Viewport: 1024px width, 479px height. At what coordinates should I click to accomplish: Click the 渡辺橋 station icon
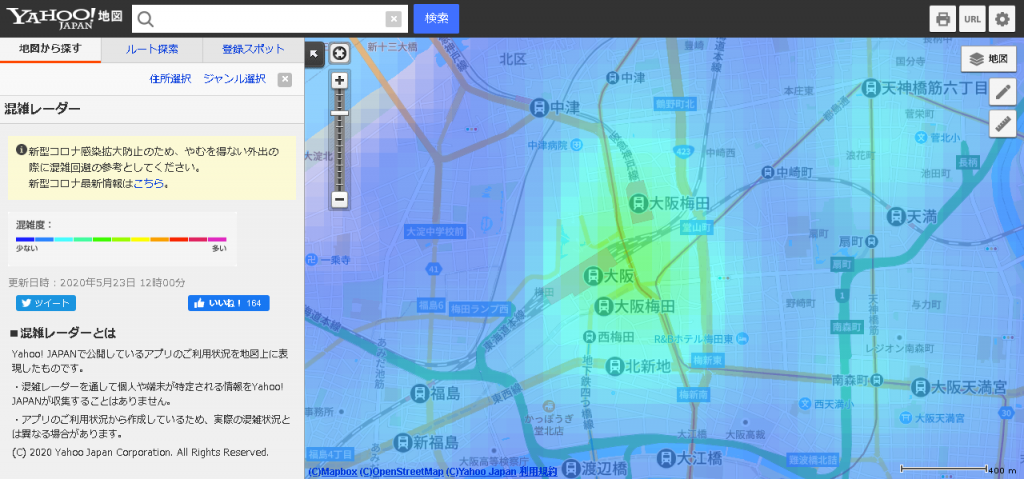click(x=571, y=469)
